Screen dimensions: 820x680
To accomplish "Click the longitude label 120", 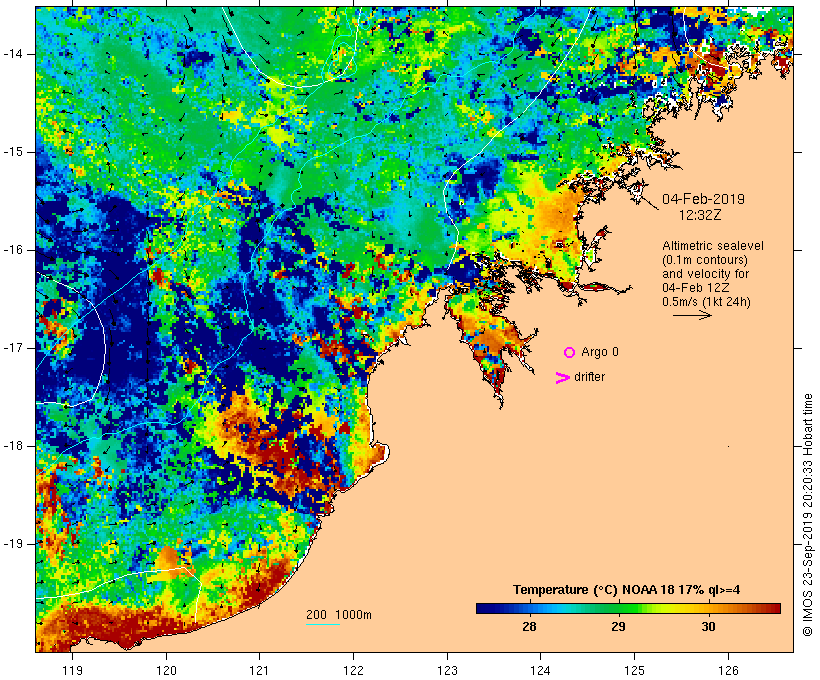I will (x=166, y=670).
